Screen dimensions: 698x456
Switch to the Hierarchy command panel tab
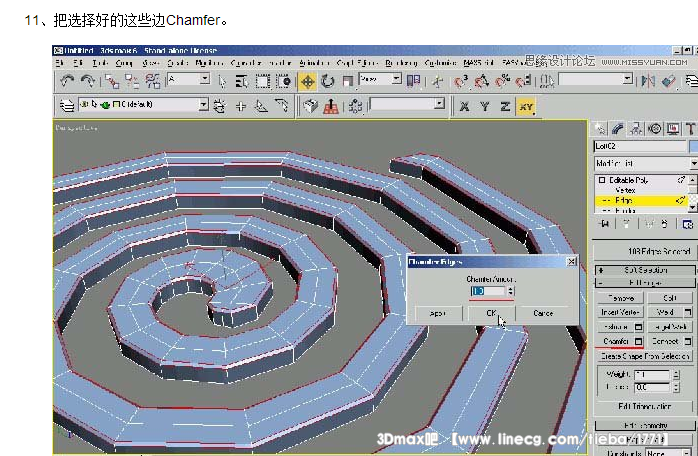click(636, 129)
